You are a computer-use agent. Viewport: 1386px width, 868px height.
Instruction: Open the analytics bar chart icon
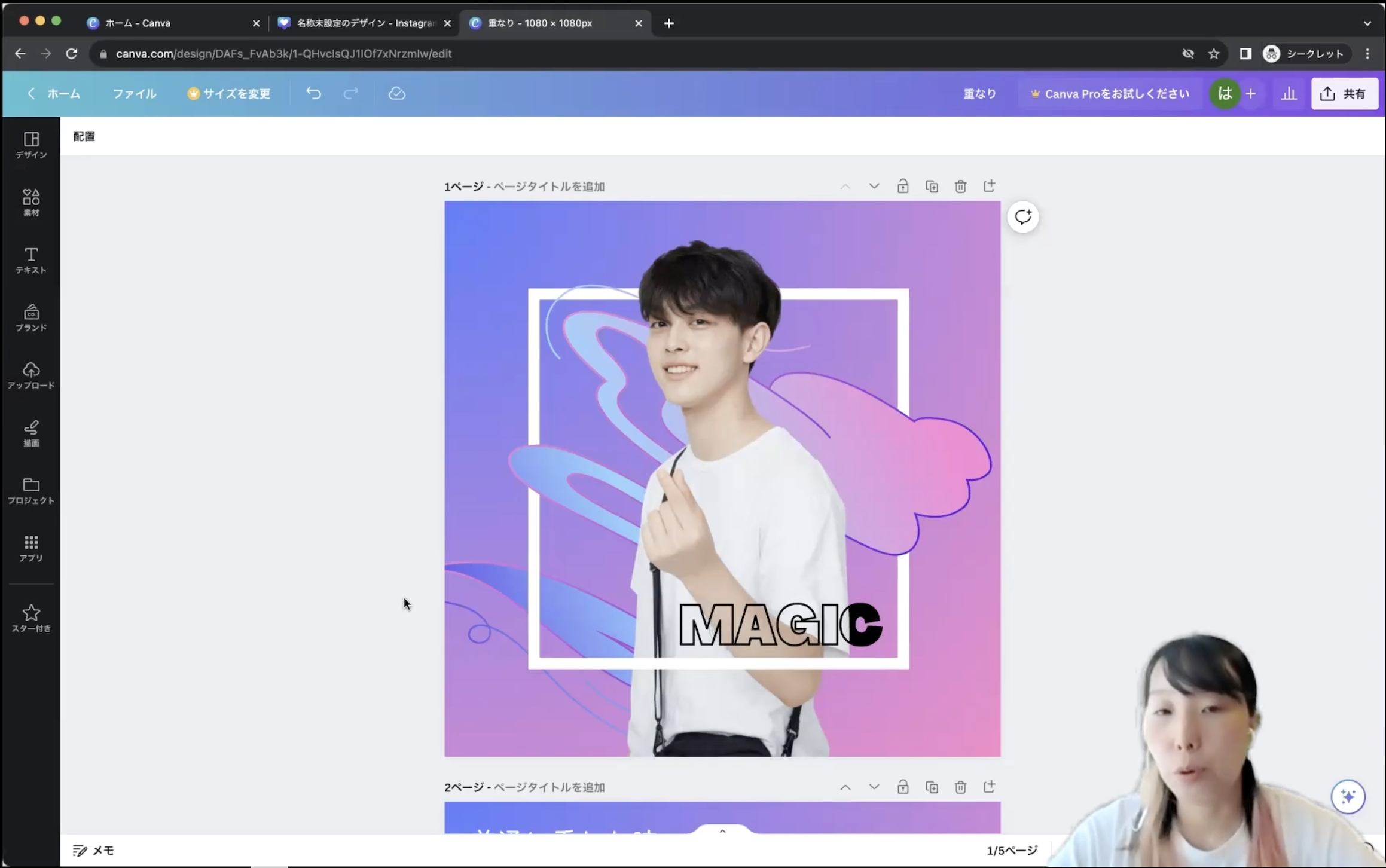pos(1289,94)
